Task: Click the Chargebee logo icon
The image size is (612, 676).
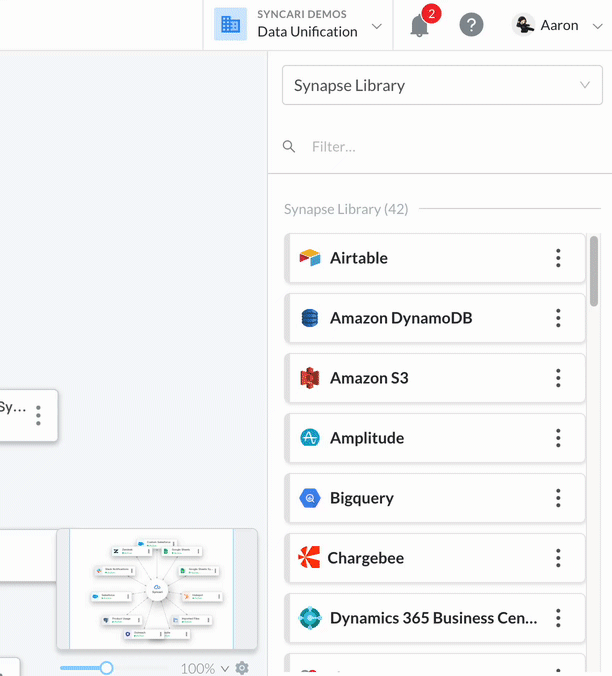Action: 309,557
